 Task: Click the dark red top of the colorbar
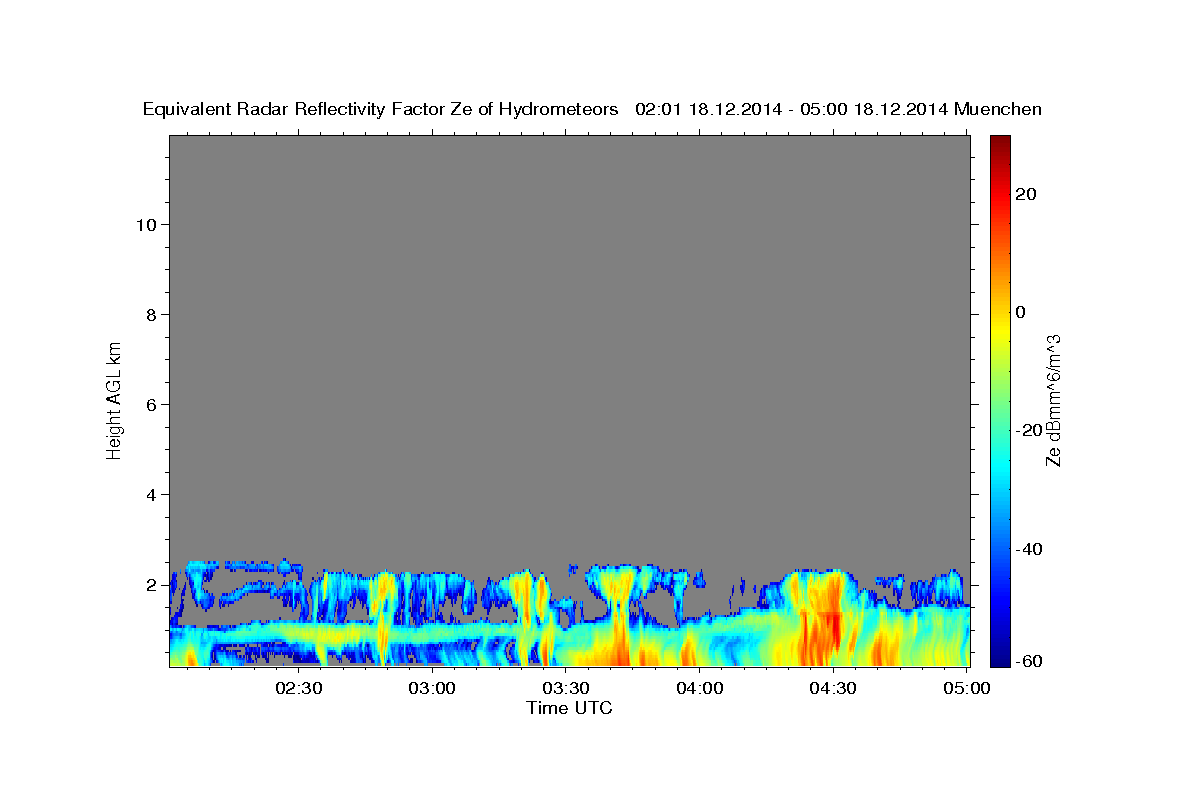click(999, 142)
